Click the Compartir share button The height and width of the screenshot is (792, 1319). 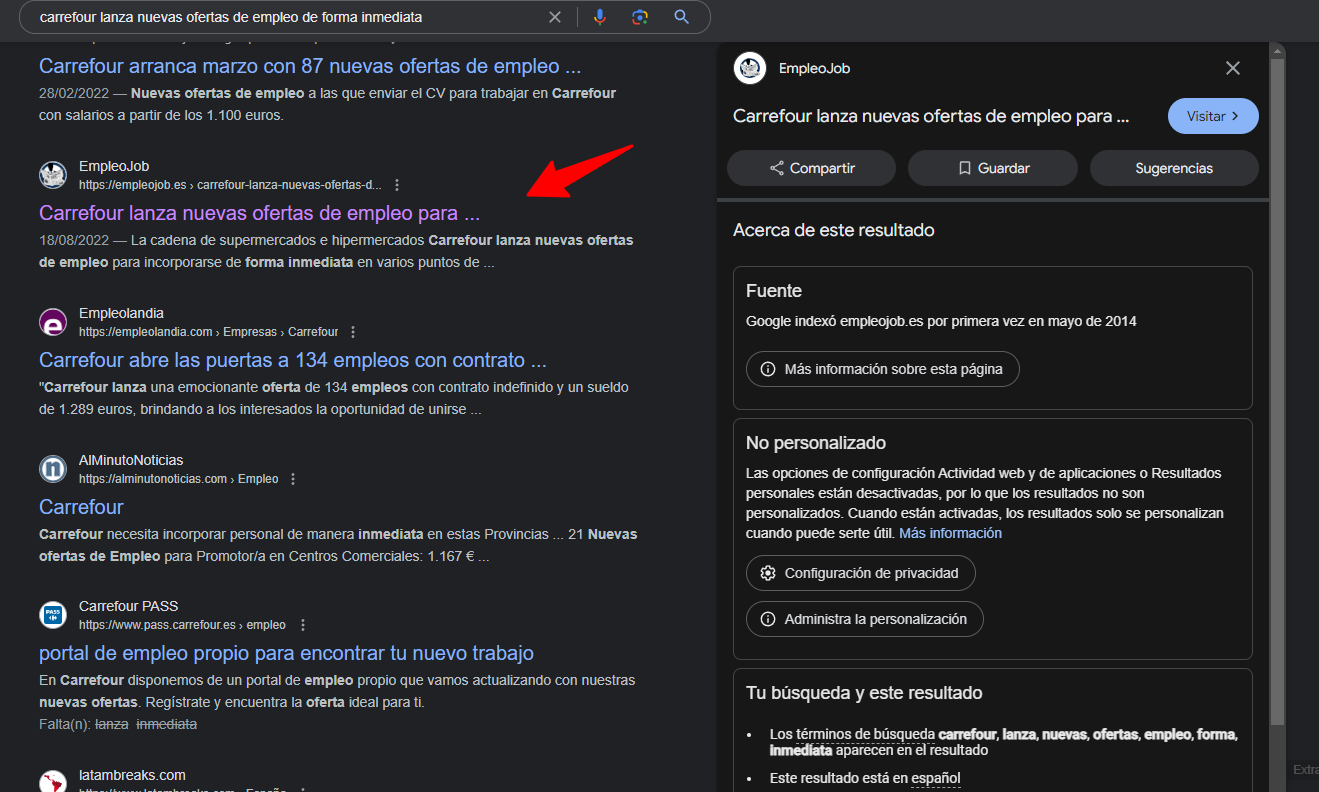(x=812, y=168)
